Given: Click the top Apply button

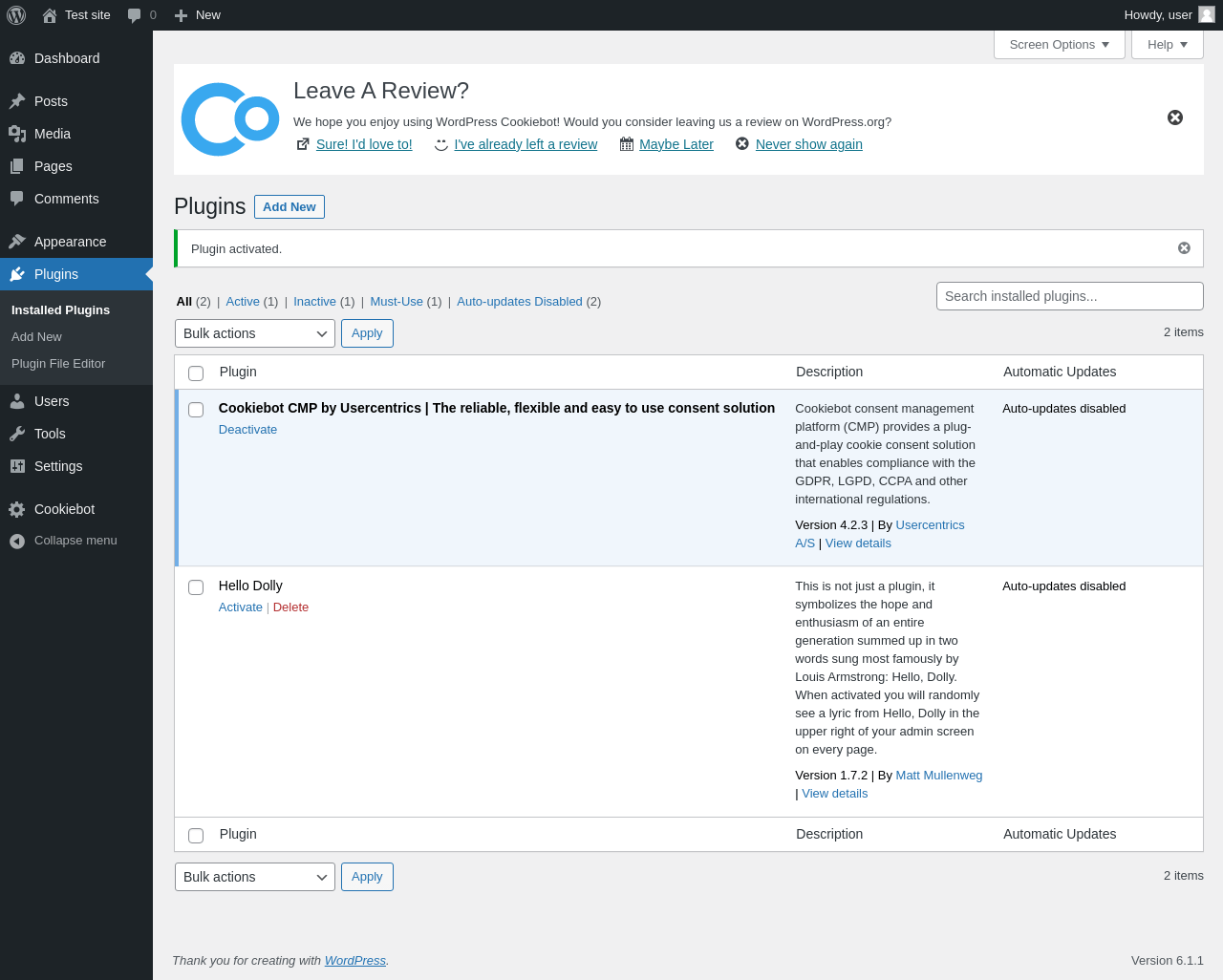Looking at the screenshot, I should [x=367, y=333].
